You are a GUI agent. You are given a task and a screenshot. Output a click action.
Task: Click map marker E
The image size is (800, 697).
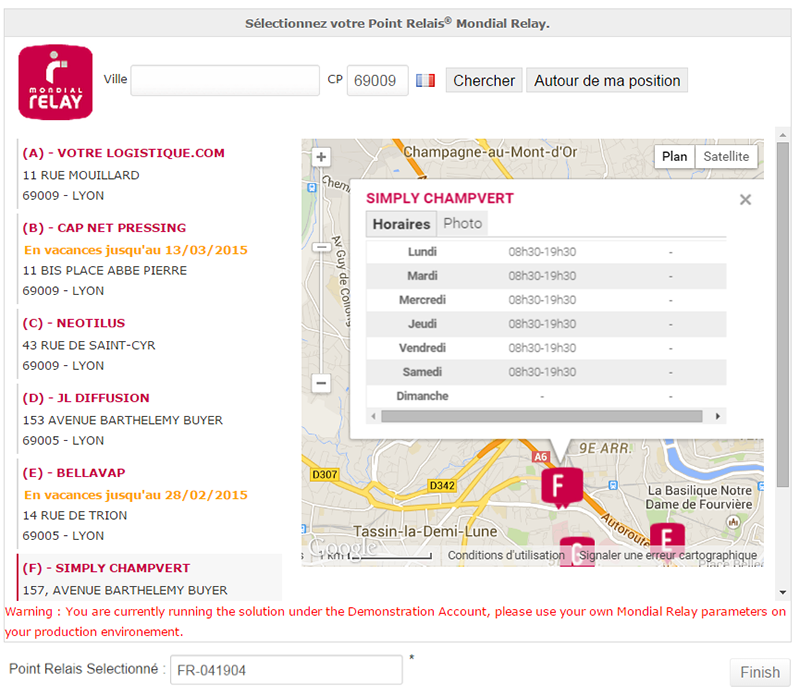tap(666, 537)
